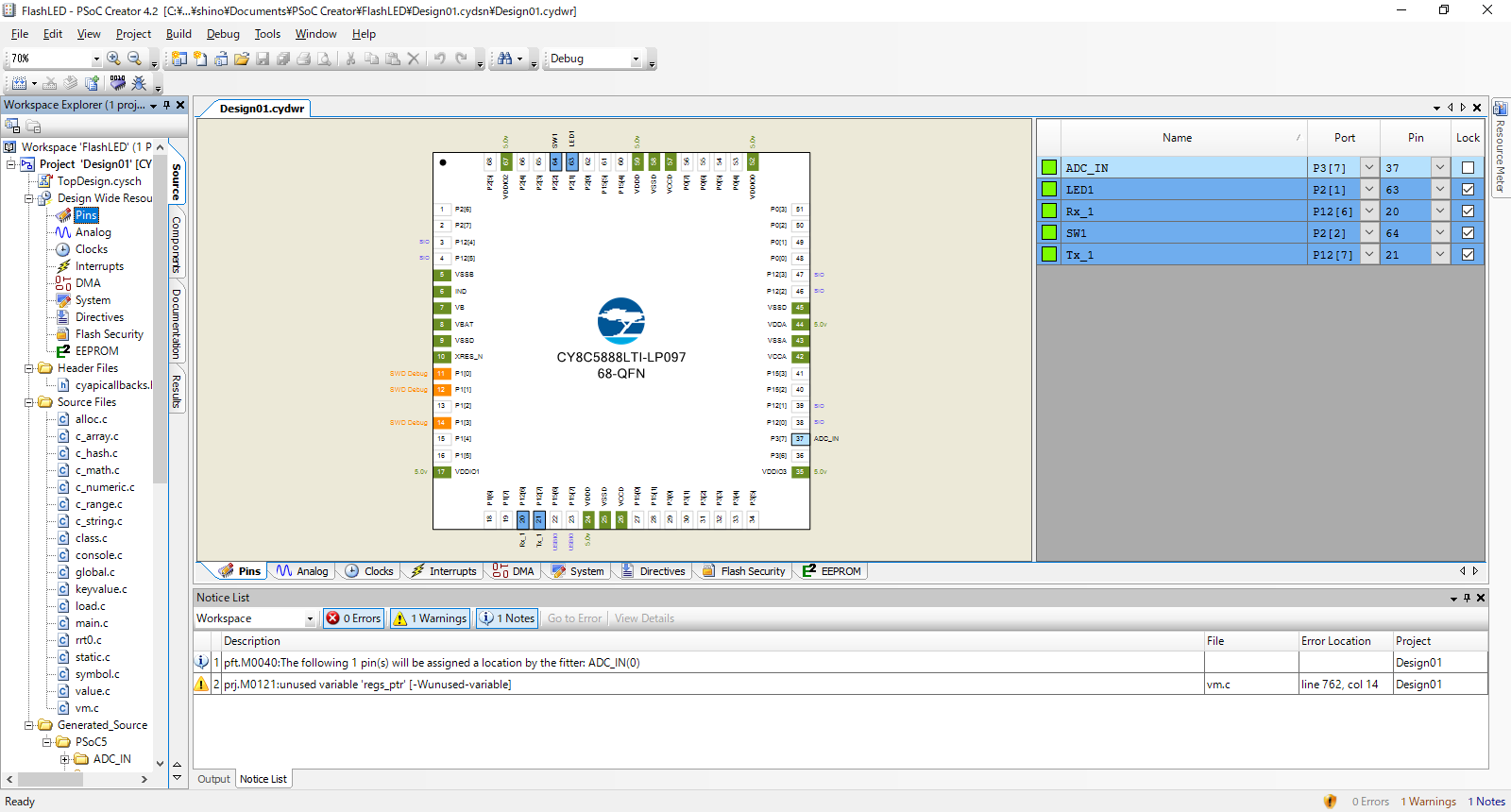Screen dimensions: 1511x812
Task: Enable the Lock checkbox for ADC_IN
Action: pos(1468,168)
